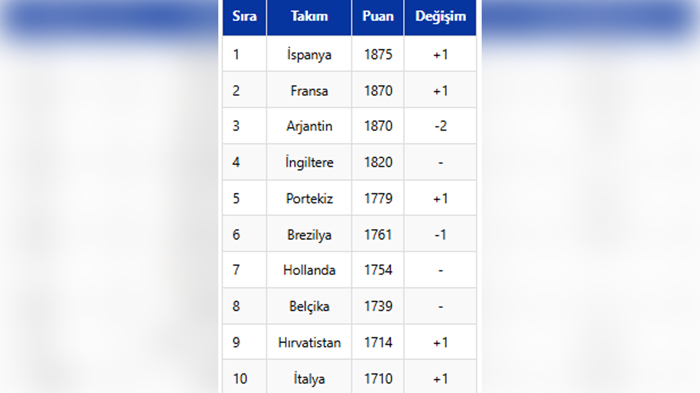Click Brezilya's -1 change value
The width and height of the screenshot is (700, 393).
(440, 234)
